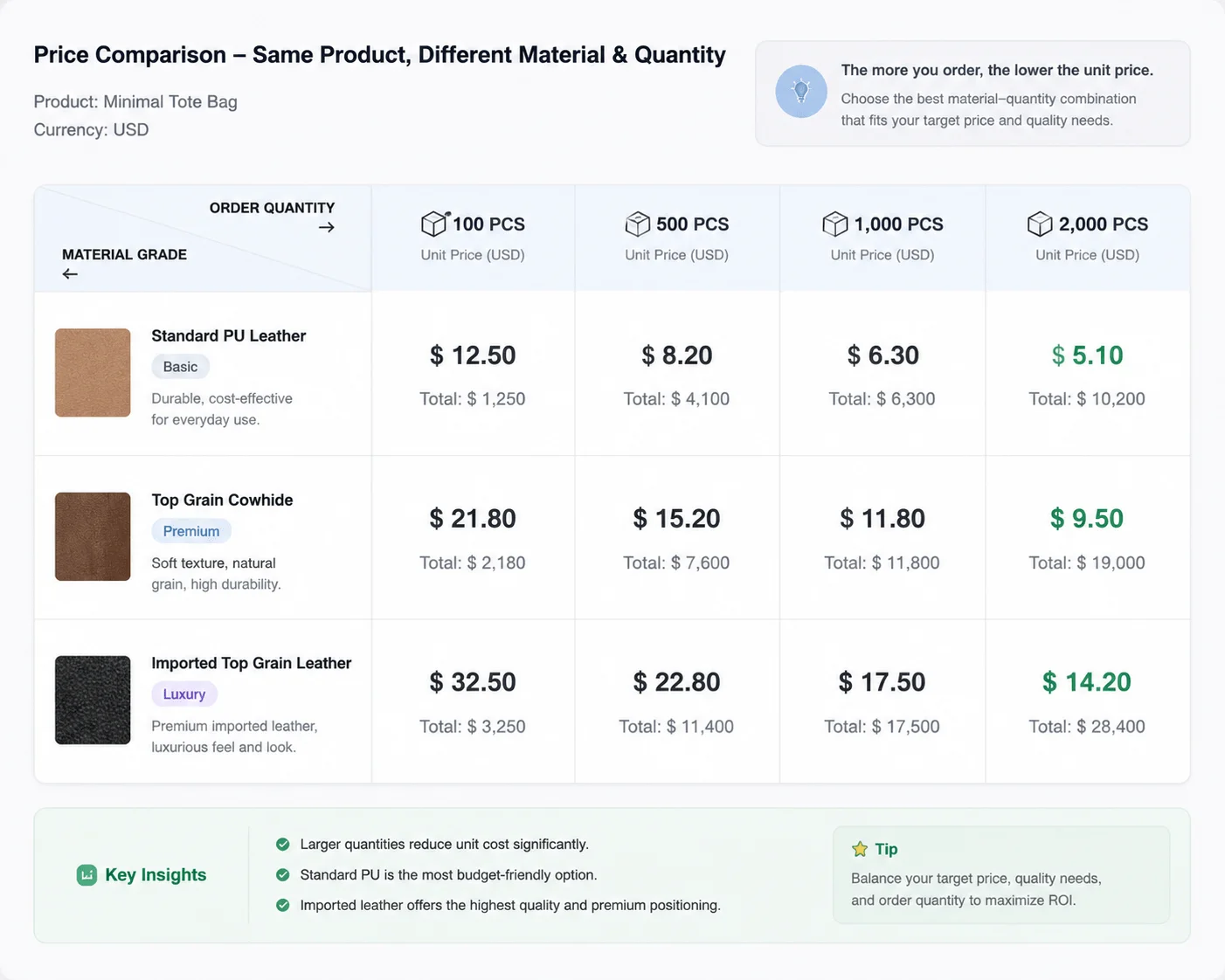This screenshot has height=980, width=1225.
Task: Click the Basic grade badge
Action: [180, 367]
